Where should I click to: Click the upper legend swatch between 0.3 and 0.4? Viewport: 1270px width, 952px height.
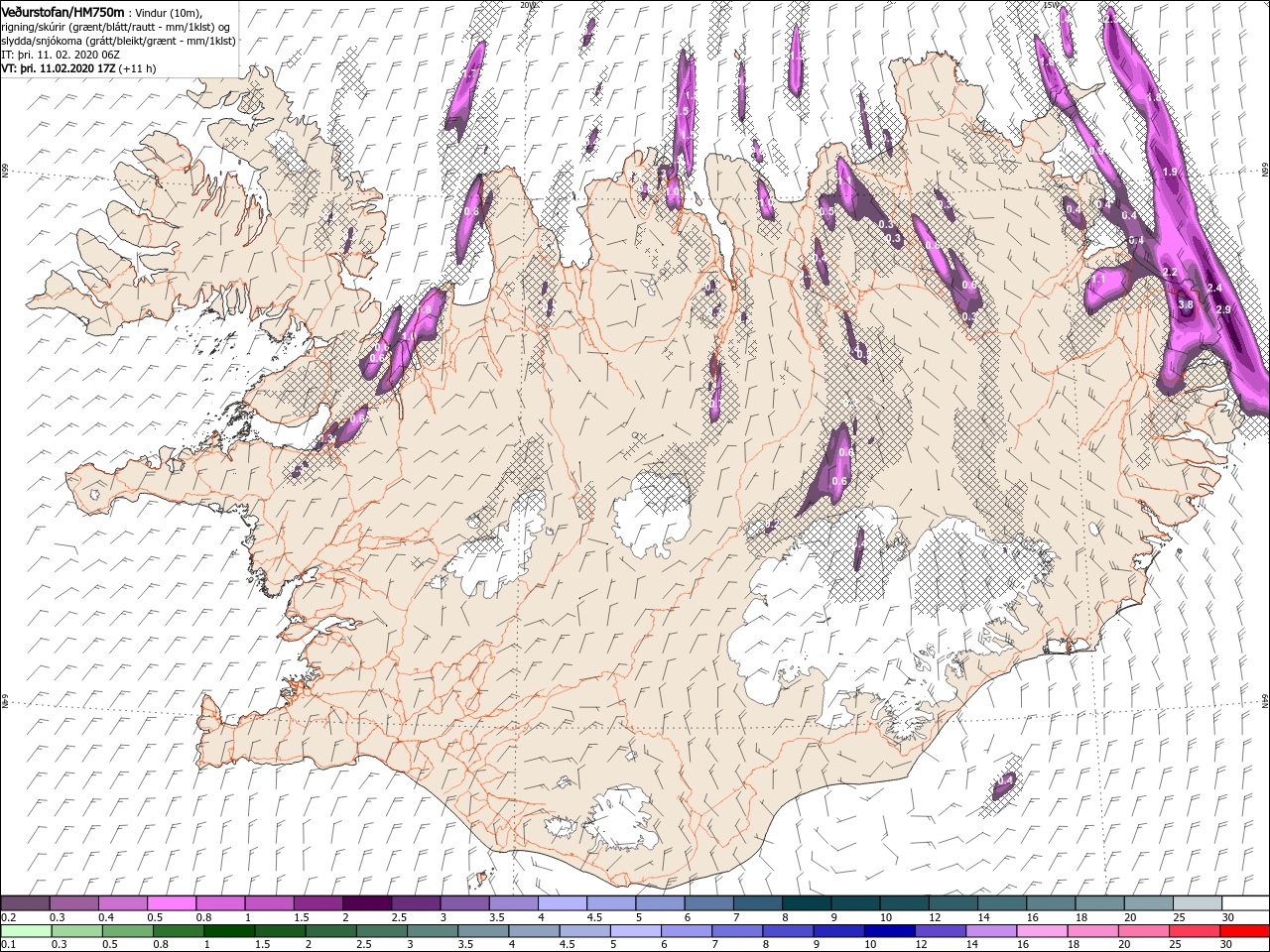coord(73,903)
